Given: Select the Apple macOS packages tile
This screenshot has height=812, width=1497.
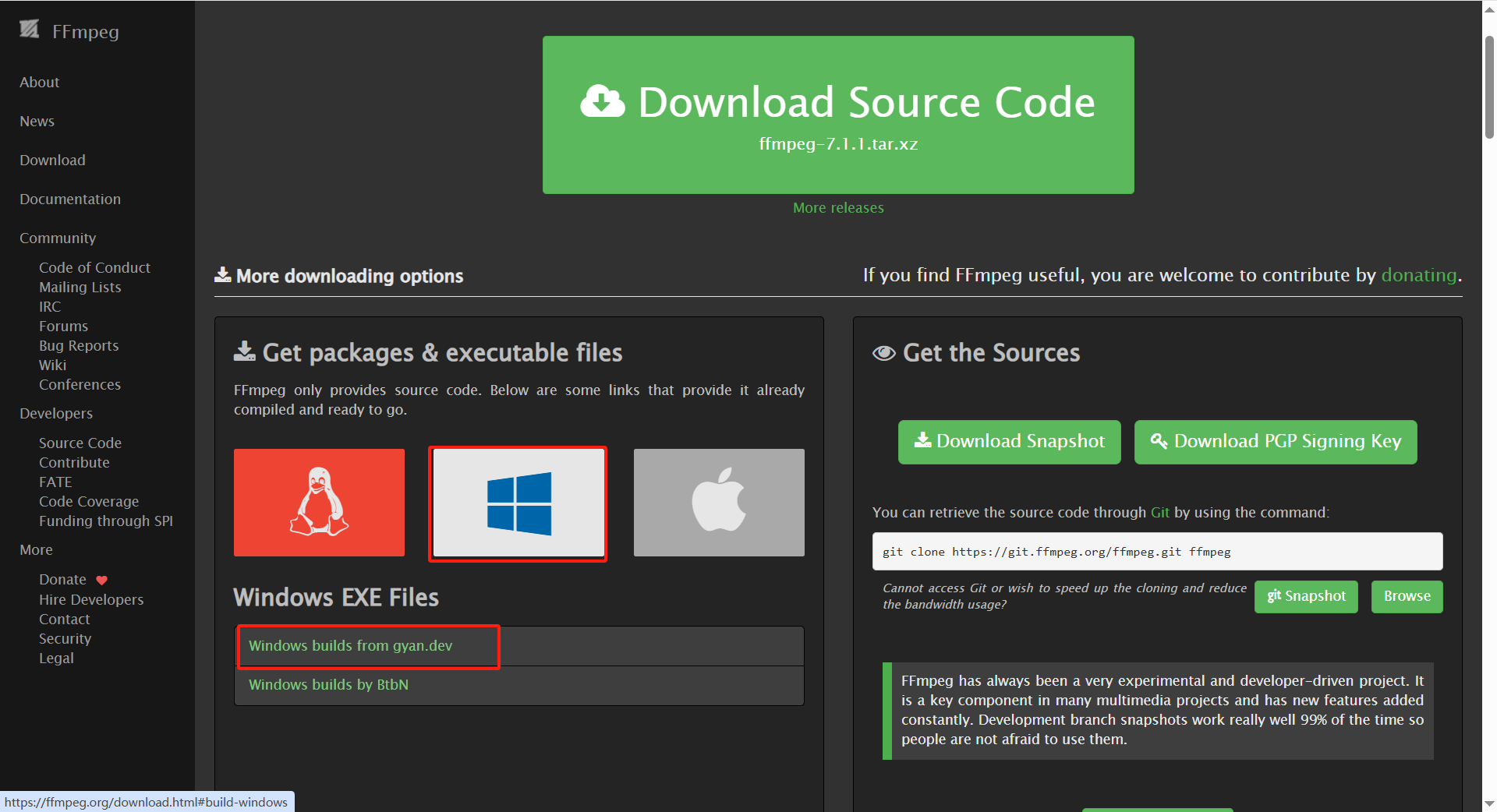Looking at the screenshot, I should click(719, 503).
